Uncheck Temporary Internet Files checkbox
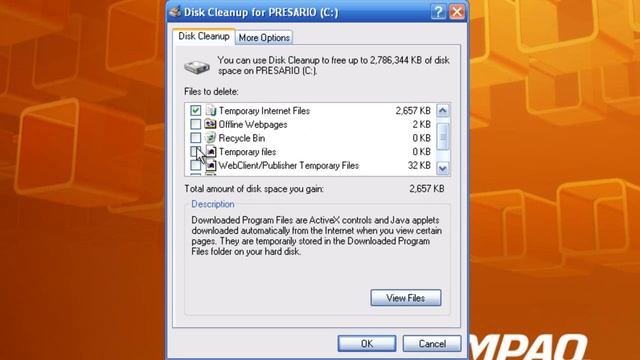This screenshot has width=640, height=360. [x=196, y=110]
